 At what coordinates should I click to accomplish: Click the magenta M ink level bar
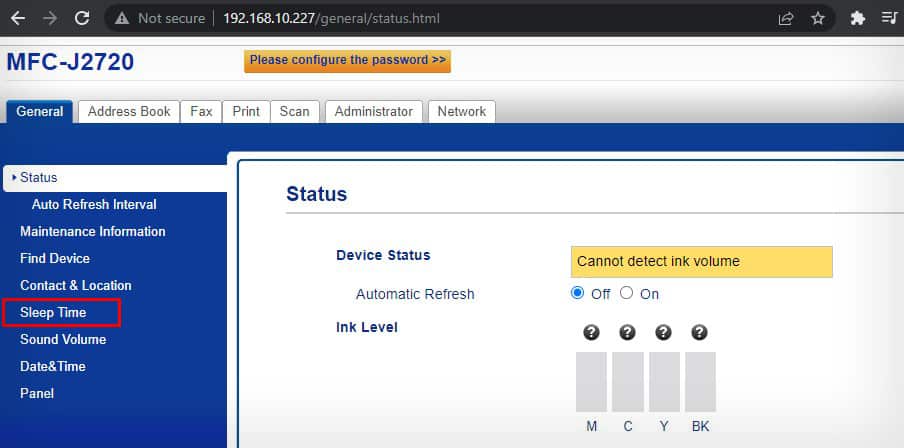click(592, 382)
